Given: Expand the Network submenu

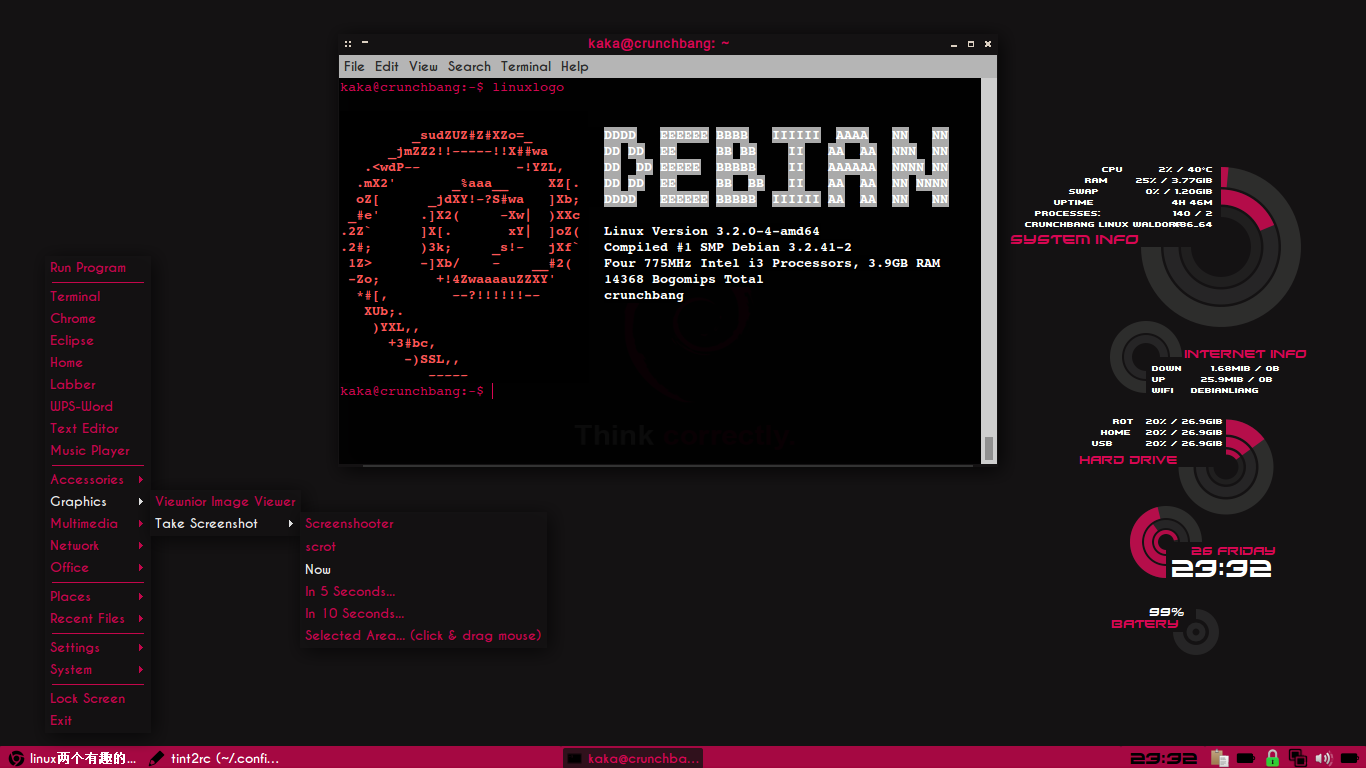Looking at the screenshot, I should pos(97,545).
